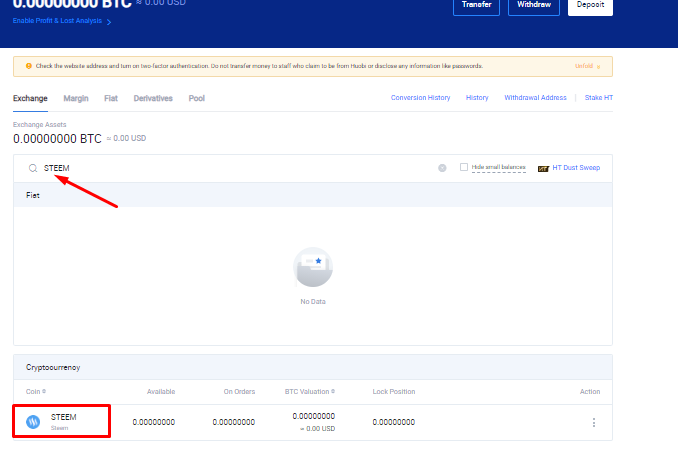Open the Stake HT link
Viewport: 678px width, 459px height.
point(599,98)
